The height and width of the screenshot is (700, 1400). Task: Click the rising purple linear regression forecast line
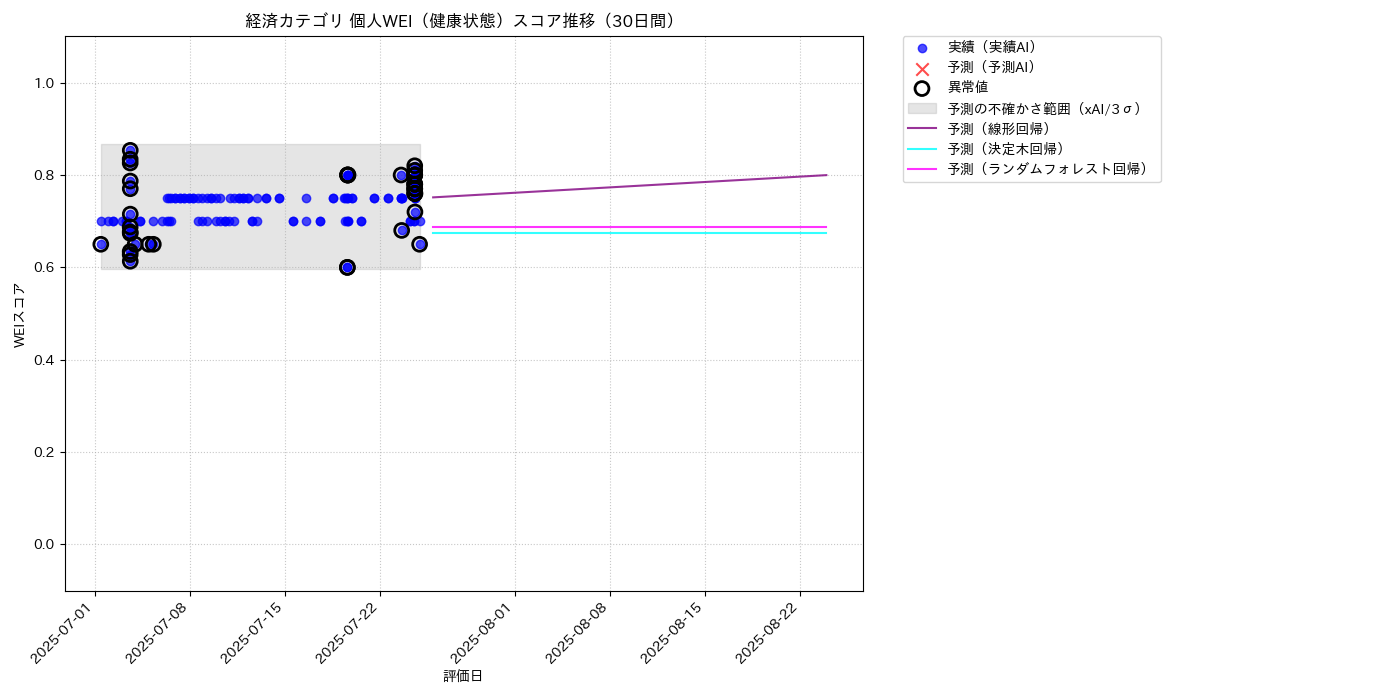[630, 186]
